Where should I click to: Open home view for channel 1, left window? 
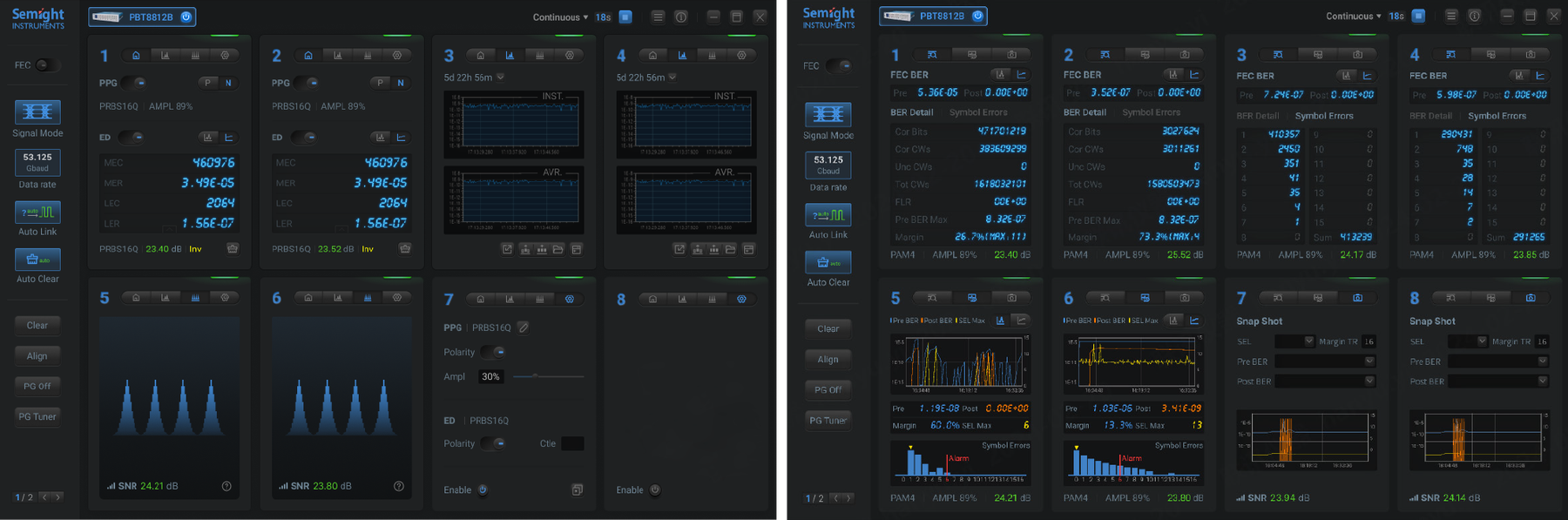136,55
